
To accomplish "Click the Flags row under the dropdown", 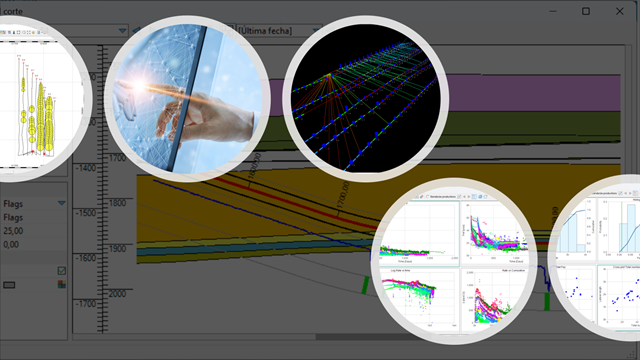I will (33, 218).
